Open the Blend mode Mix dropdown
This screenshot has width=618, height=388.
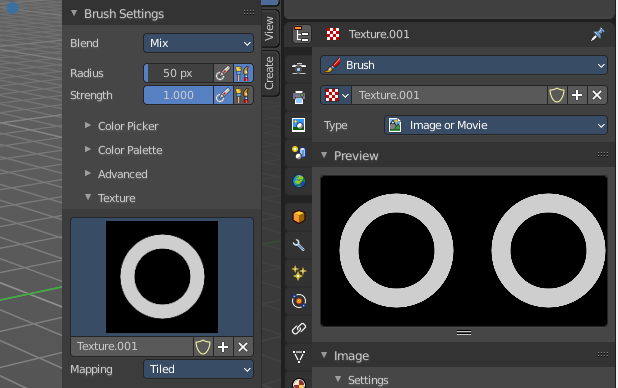(x=198, y=43)
